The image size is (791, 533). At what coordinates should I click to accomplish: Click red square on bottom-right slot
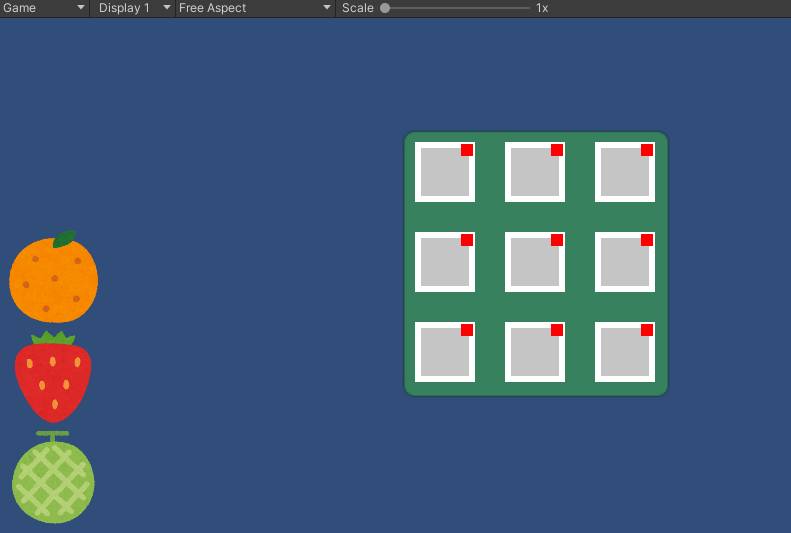(x=647, y=330)
